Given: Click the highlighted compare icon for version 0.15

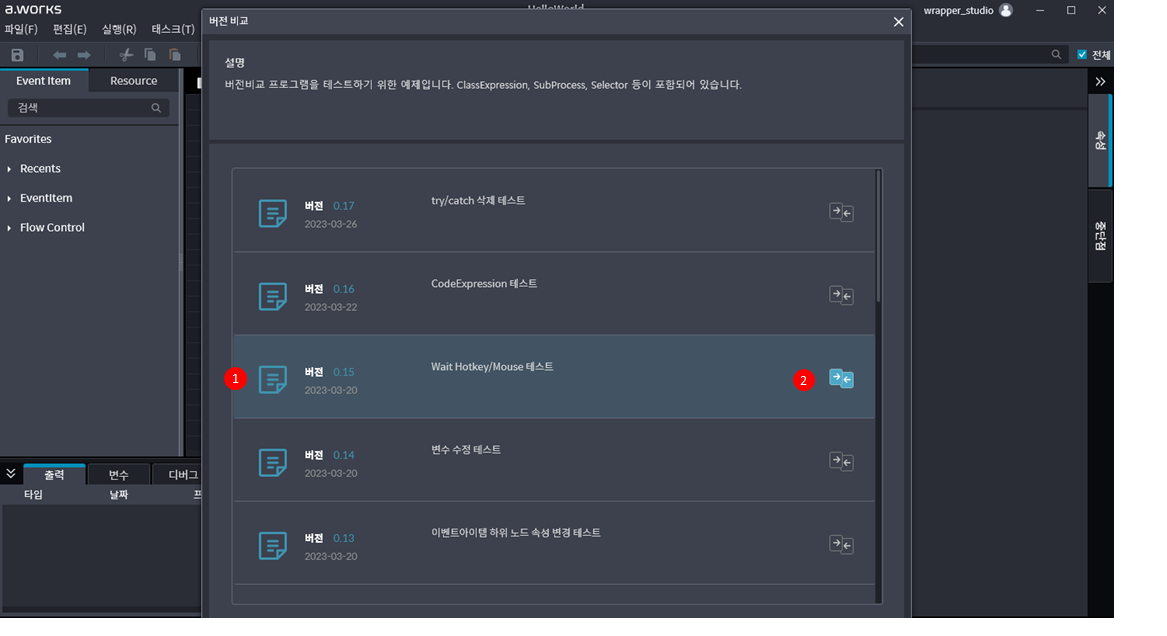Looking at the screenshot, I should click(841, 379).
